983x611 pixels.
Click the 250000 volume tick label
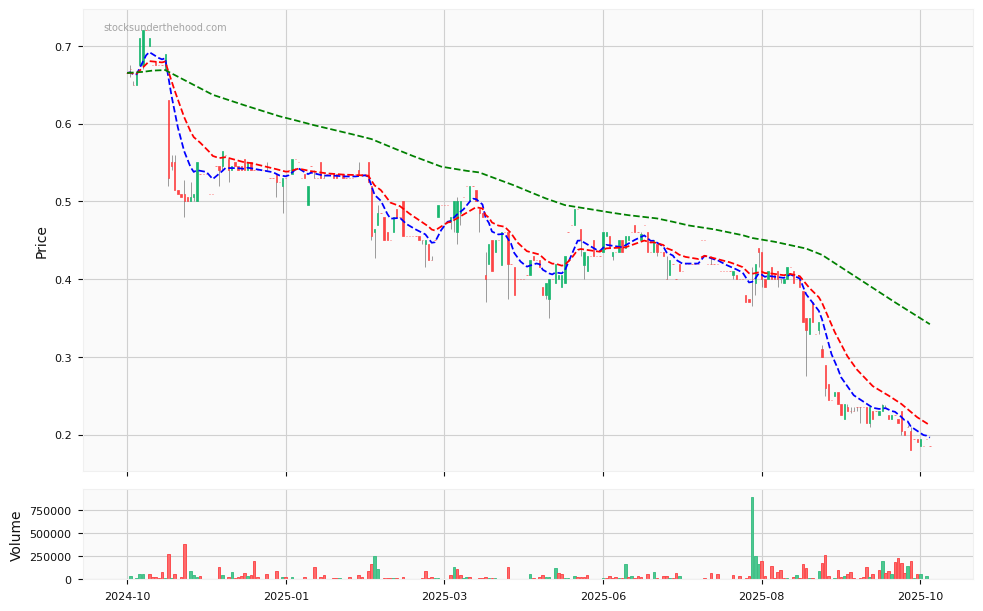tap(48, 557)
